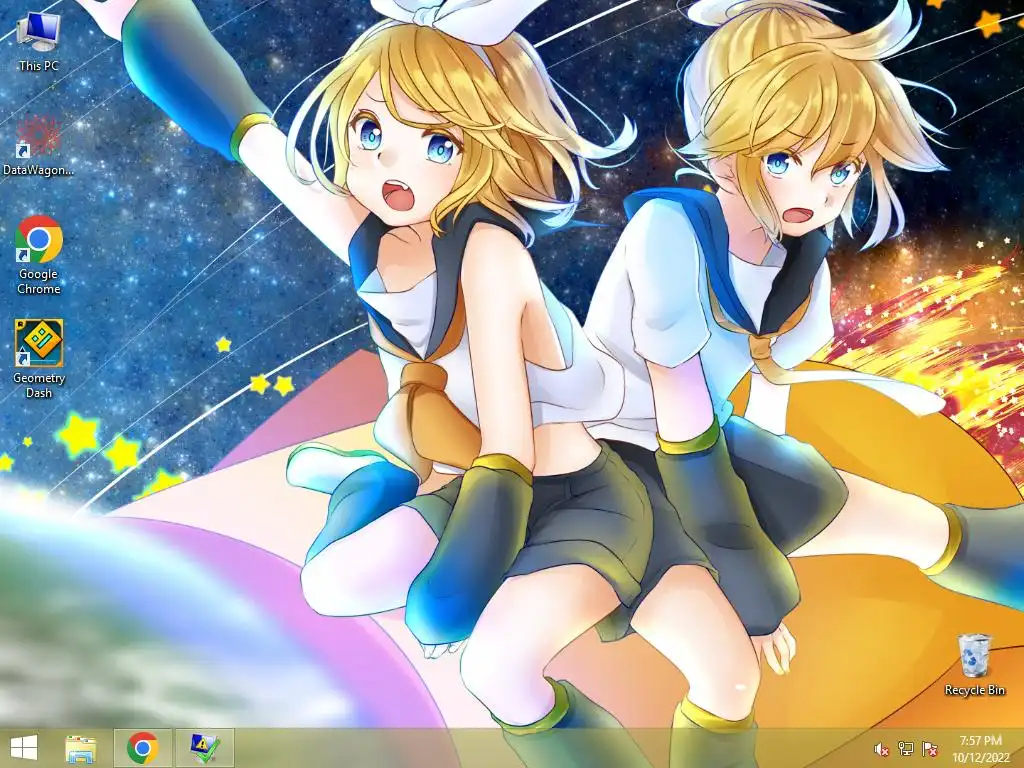The width and height of the screenshot is (1024, 768).
Task: Select the DataWagon desktop shortcut
Action: coord(39,145)
